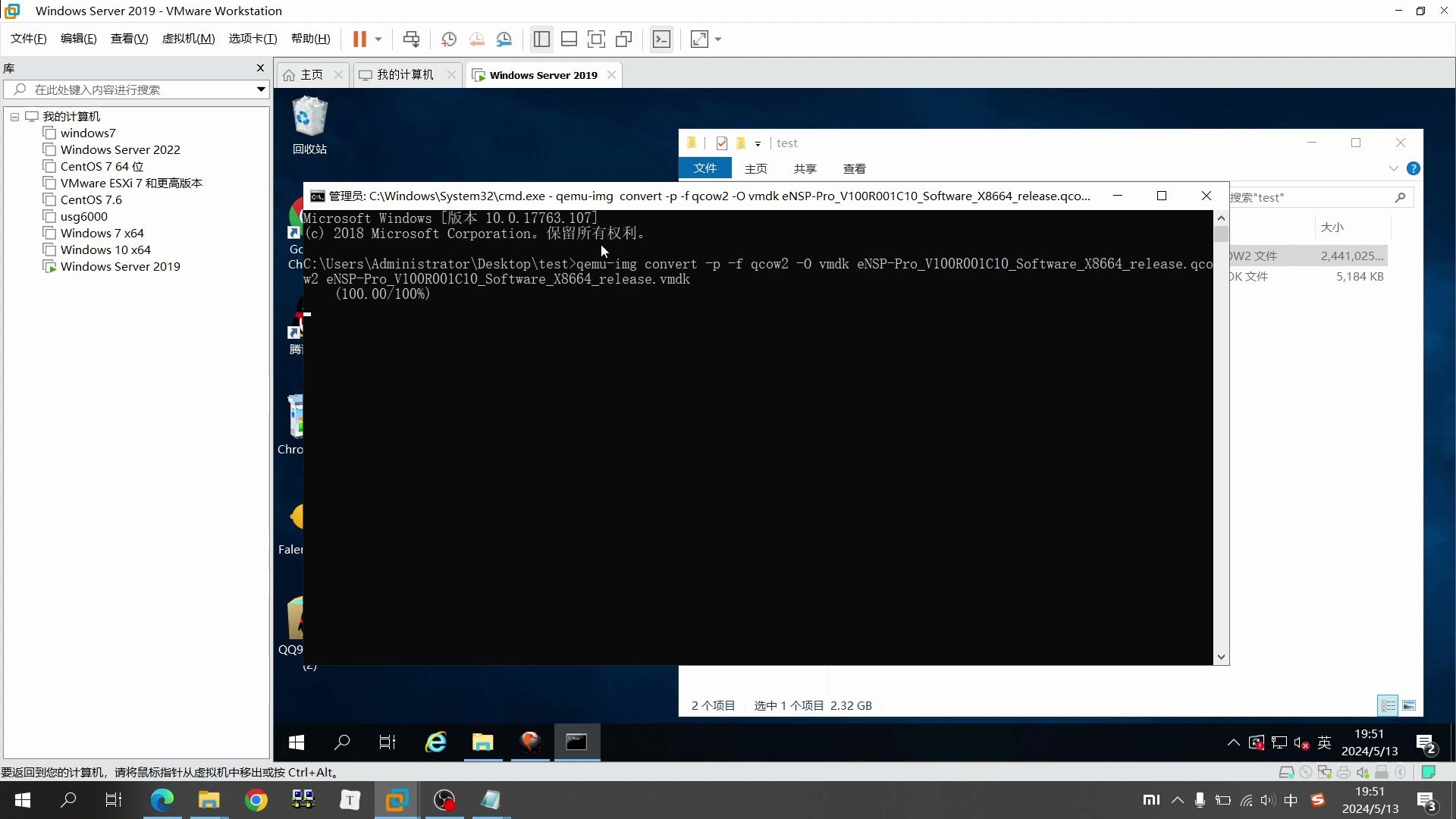Image resolution: width=1456 pixels, height=819 pixels.
Task: Select usg6000 in the library
Action: pos(83,217)
